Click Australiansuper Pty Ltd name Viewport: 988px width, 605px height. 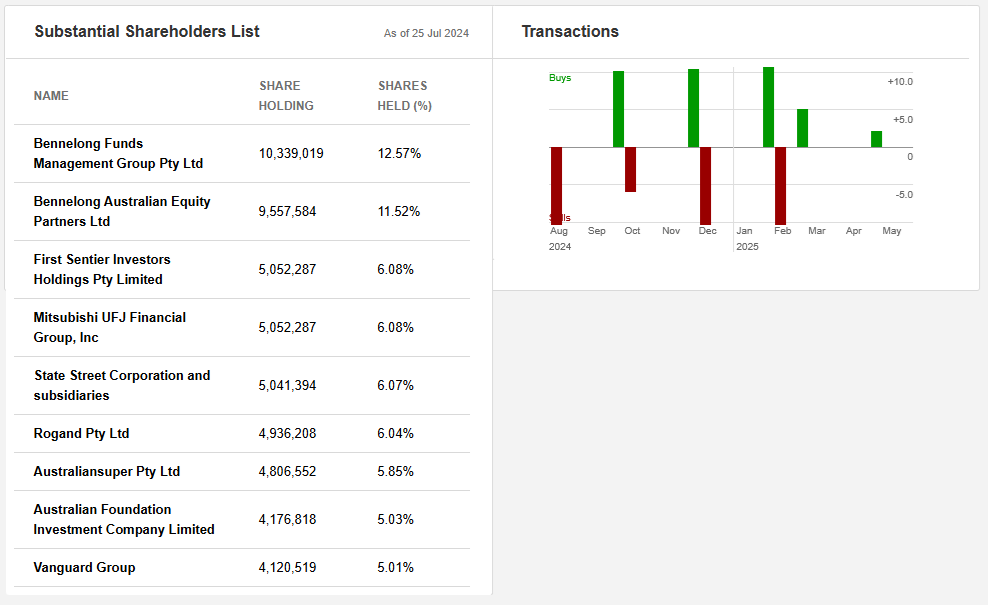click(x=107, y=471)
